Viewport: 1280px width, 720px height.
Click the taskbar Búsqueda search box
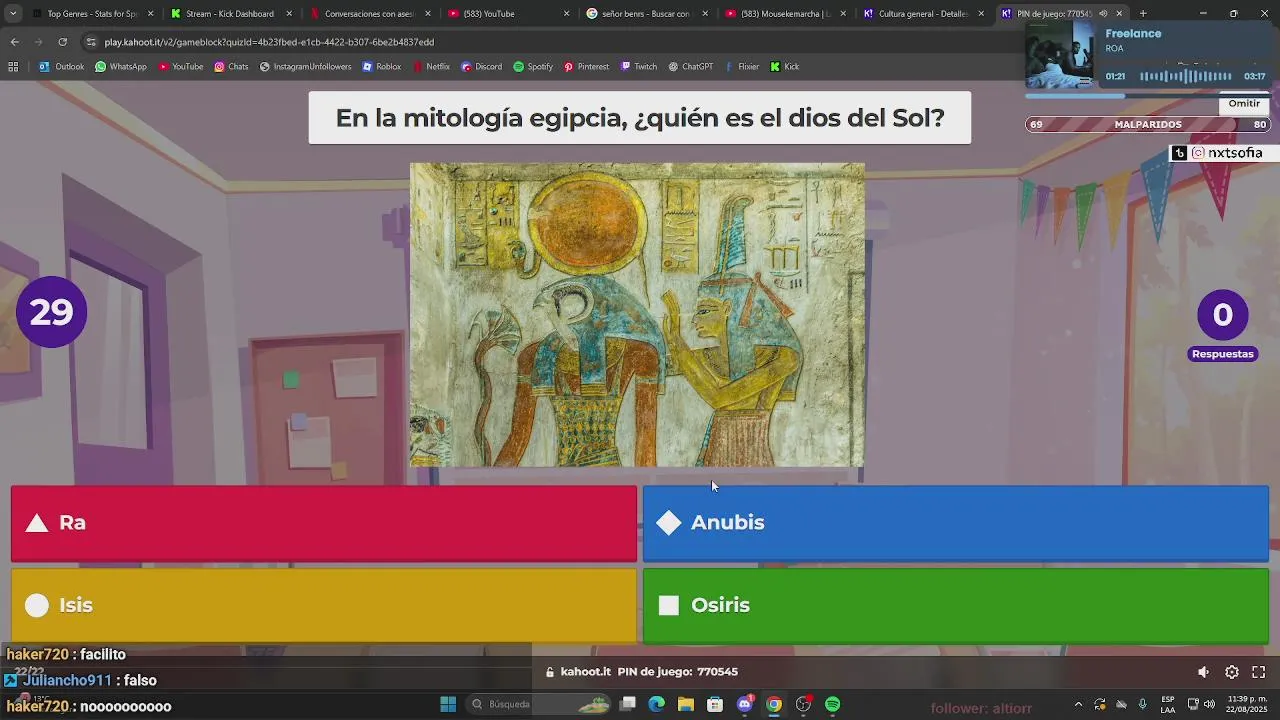[x=539, y=704]
